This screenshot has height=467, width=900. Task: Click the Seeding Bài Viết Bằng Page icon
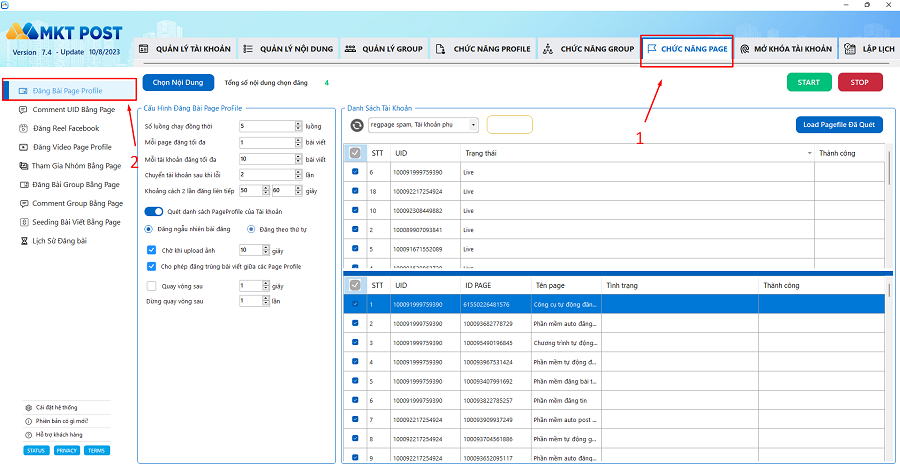[x=24, y=222]
